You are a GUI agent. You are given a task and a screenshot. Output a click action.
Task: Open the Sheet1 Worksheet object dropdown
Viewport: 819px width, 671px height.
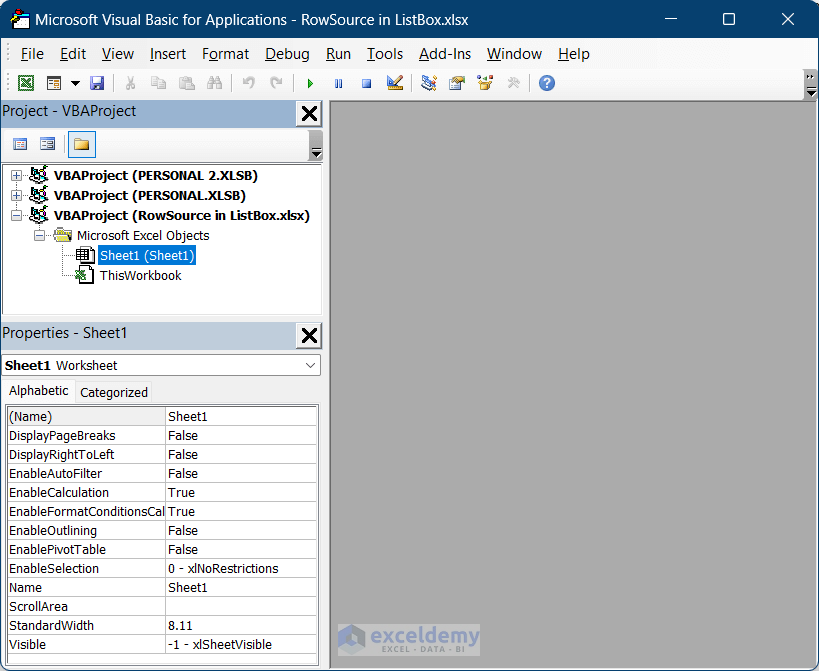pos(310,366)
